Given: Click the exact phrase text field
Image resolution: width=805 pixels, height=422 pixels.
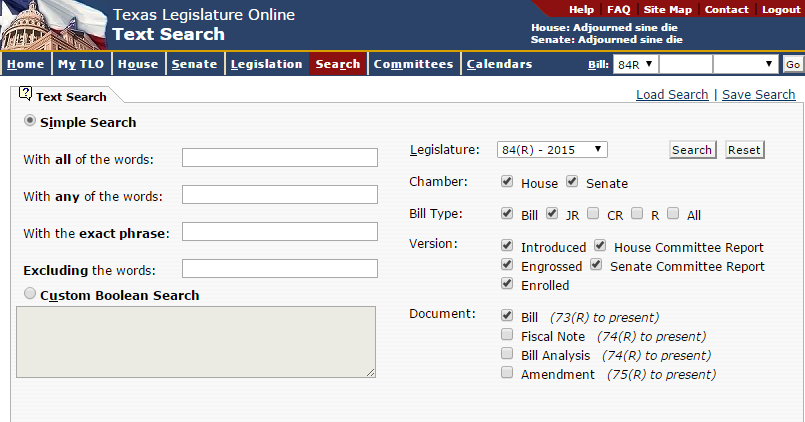Looking at the screenshot, I should 279,232.
